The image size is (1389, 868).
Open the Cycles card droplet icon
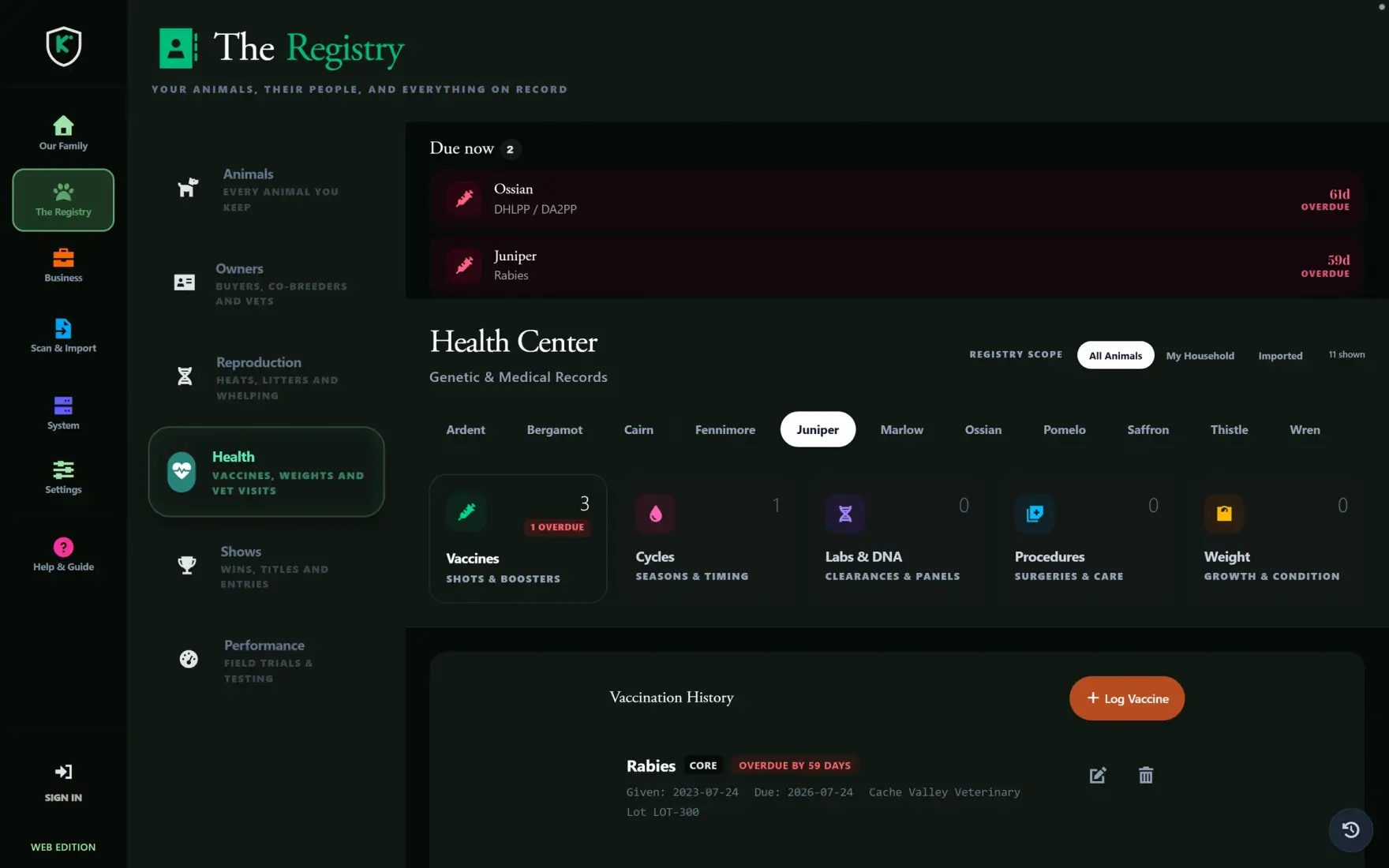(x=656, y=514)
